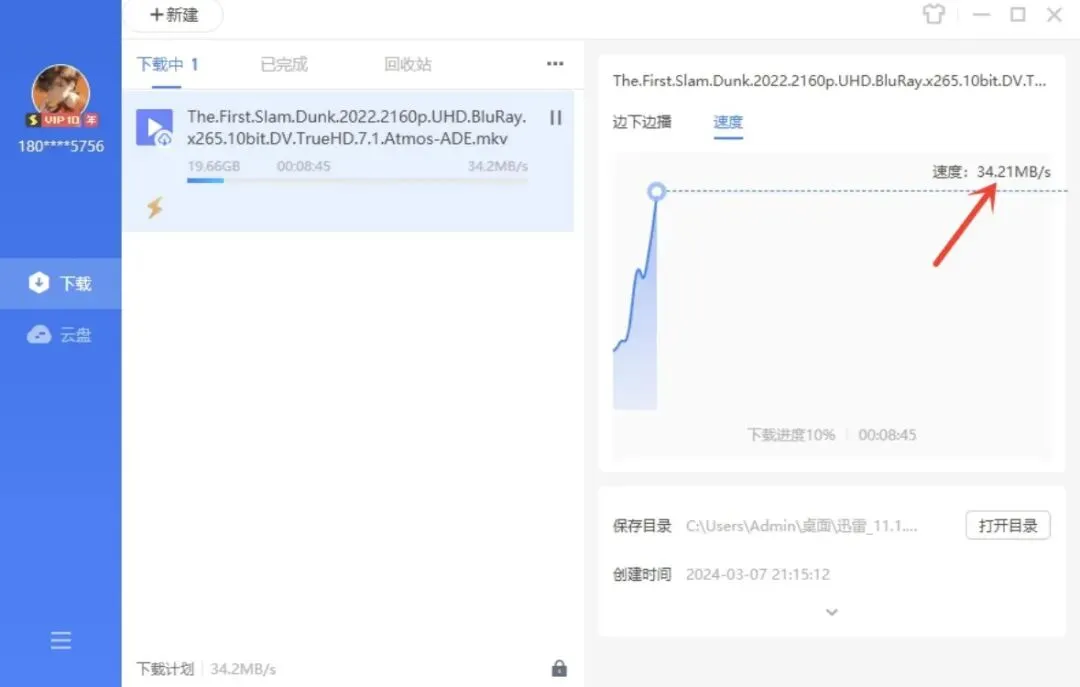Click 下载计划 at bottom bar
This screenshot has width=1080, height=687.
coord(165,669)
